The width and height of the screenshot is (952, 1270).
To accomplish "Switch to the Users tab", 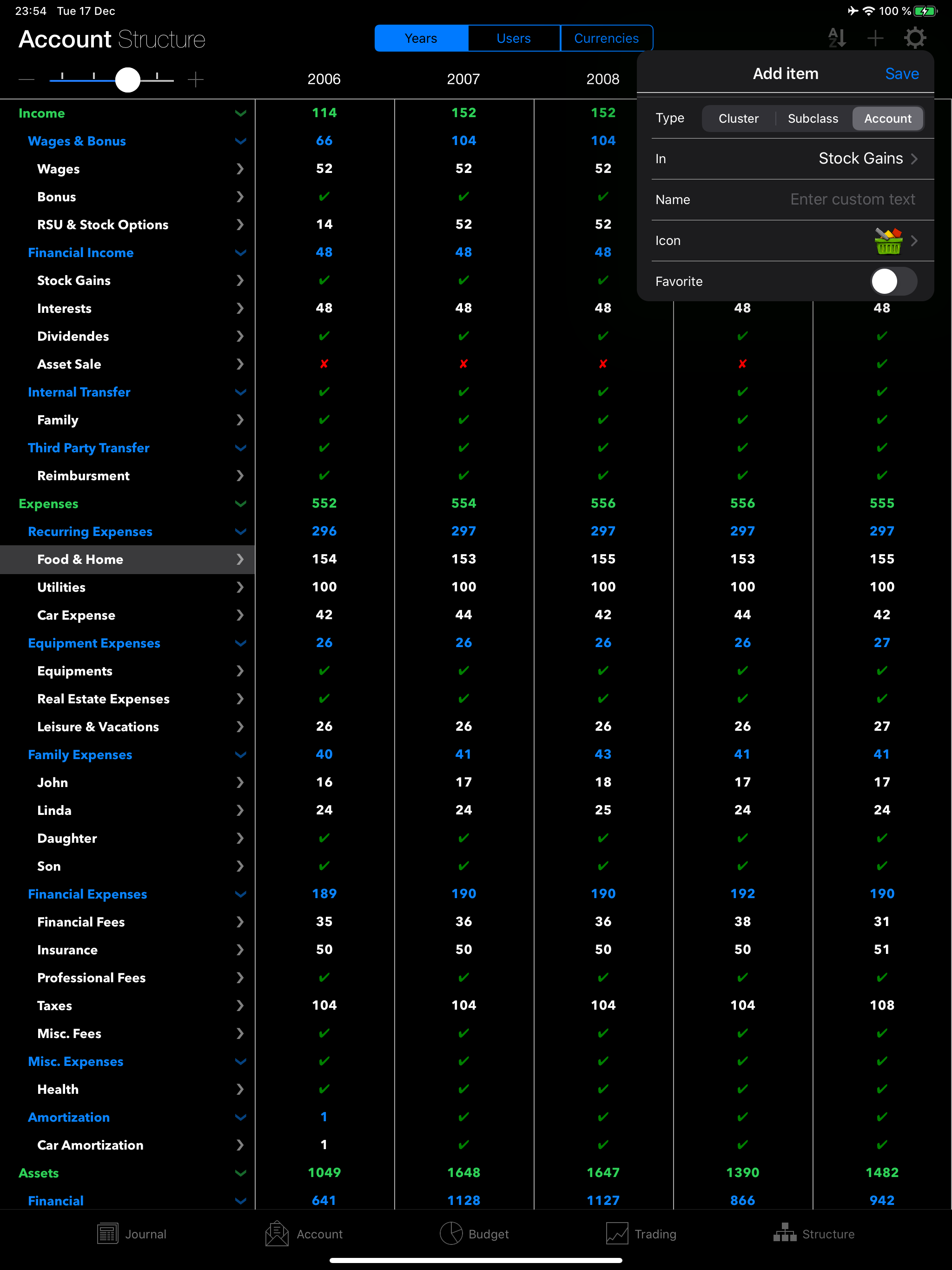I will click(x=513, y=39).
